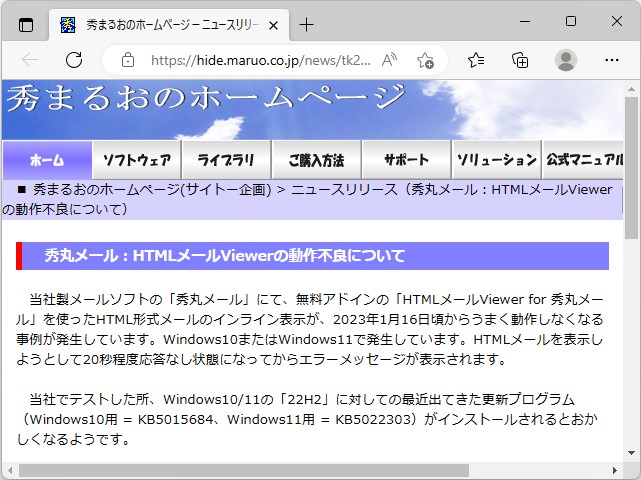
Task: Follow 秀まるおのホームページ(サイトー企画) breadcrumb link
Action: [x=152, y=190]
